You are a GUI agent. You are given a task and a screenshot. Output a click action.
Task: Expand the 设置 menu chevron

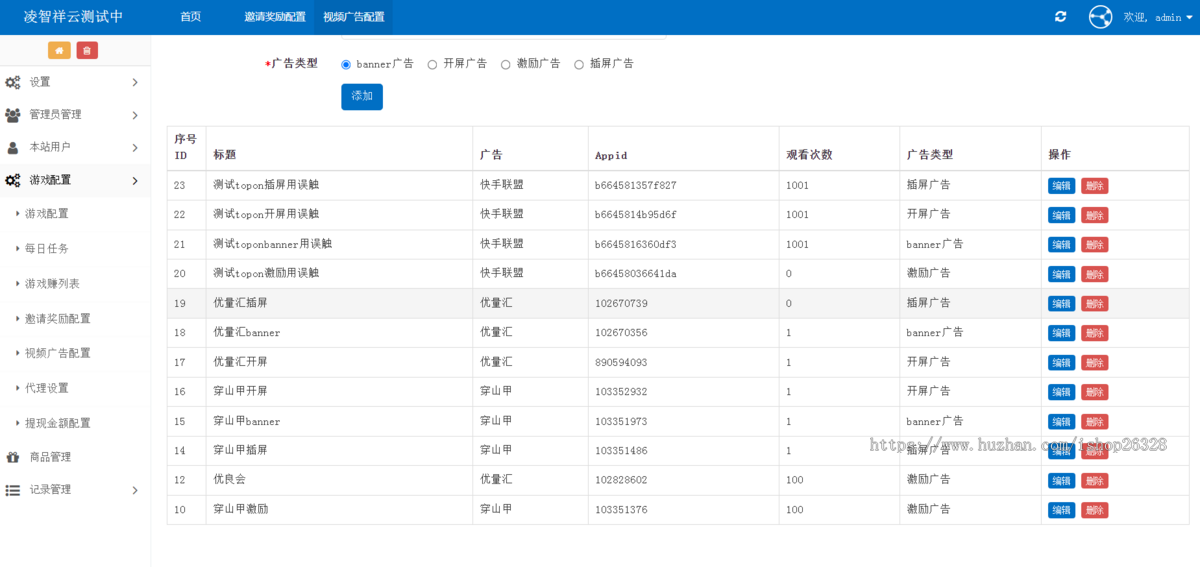pyautogui.click(x=135, y=82)
